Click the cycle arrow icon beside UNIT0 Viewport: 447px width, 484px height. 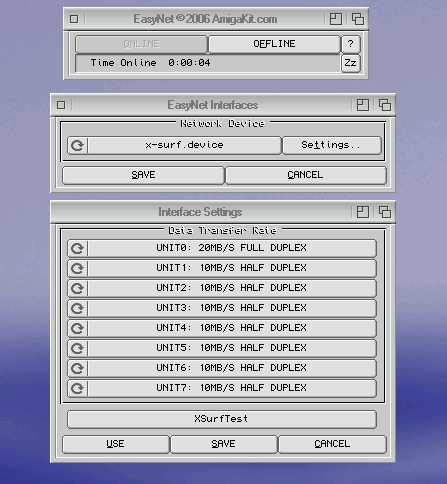pyautogui.click(x=77, y=248)
